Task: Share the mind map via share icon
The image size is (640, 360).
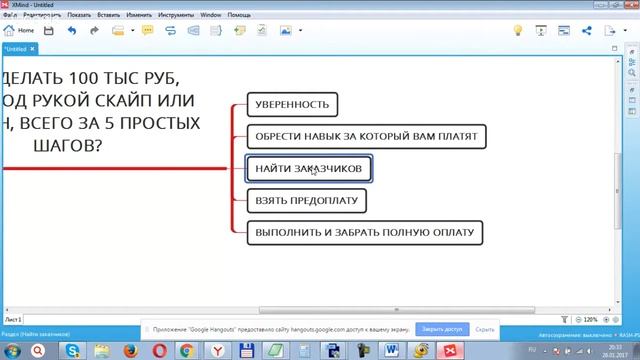Action: click(x=587, y=31)
